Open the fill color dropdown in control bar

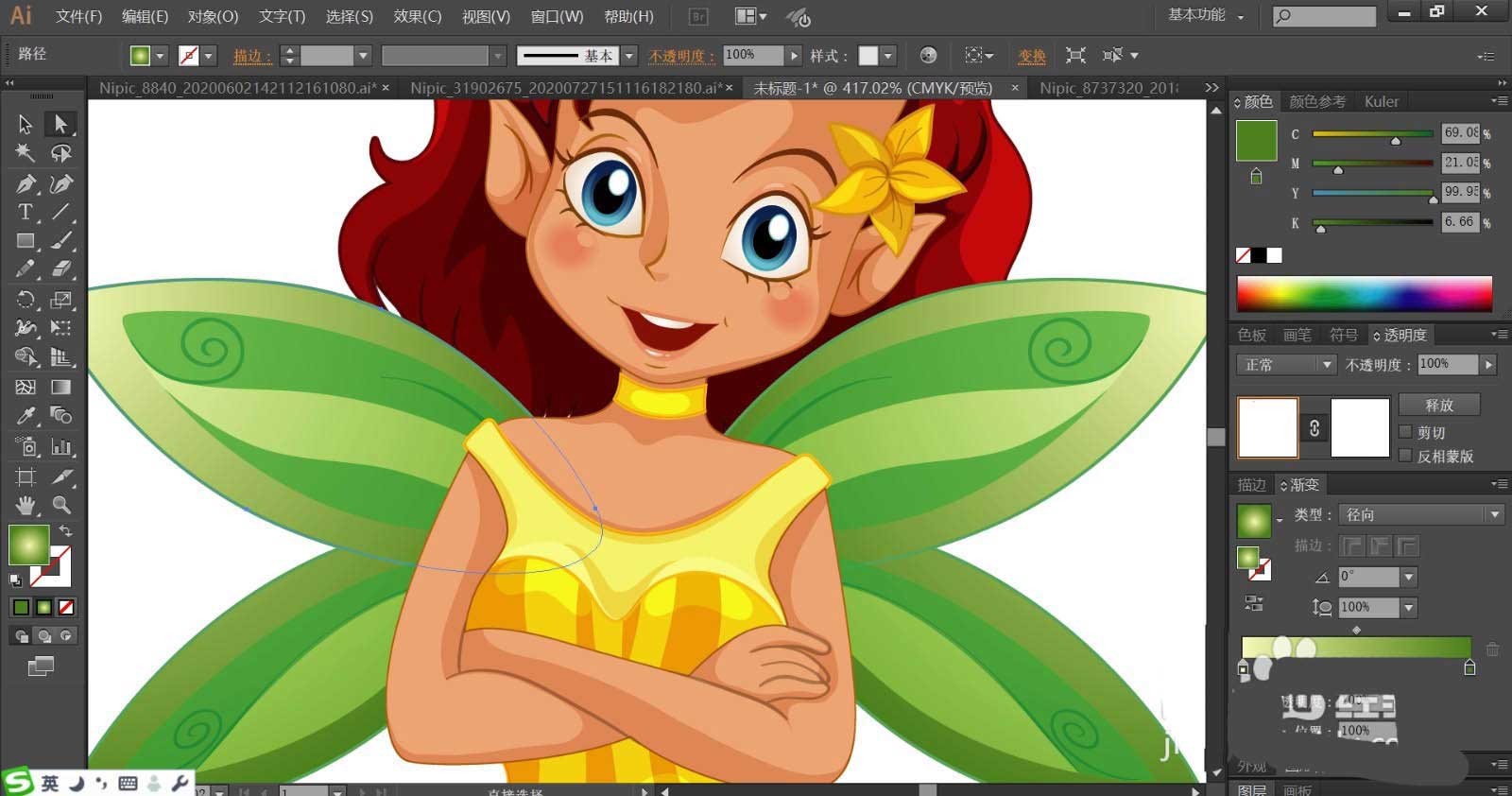pyautogui.click(x=160, y=56)
